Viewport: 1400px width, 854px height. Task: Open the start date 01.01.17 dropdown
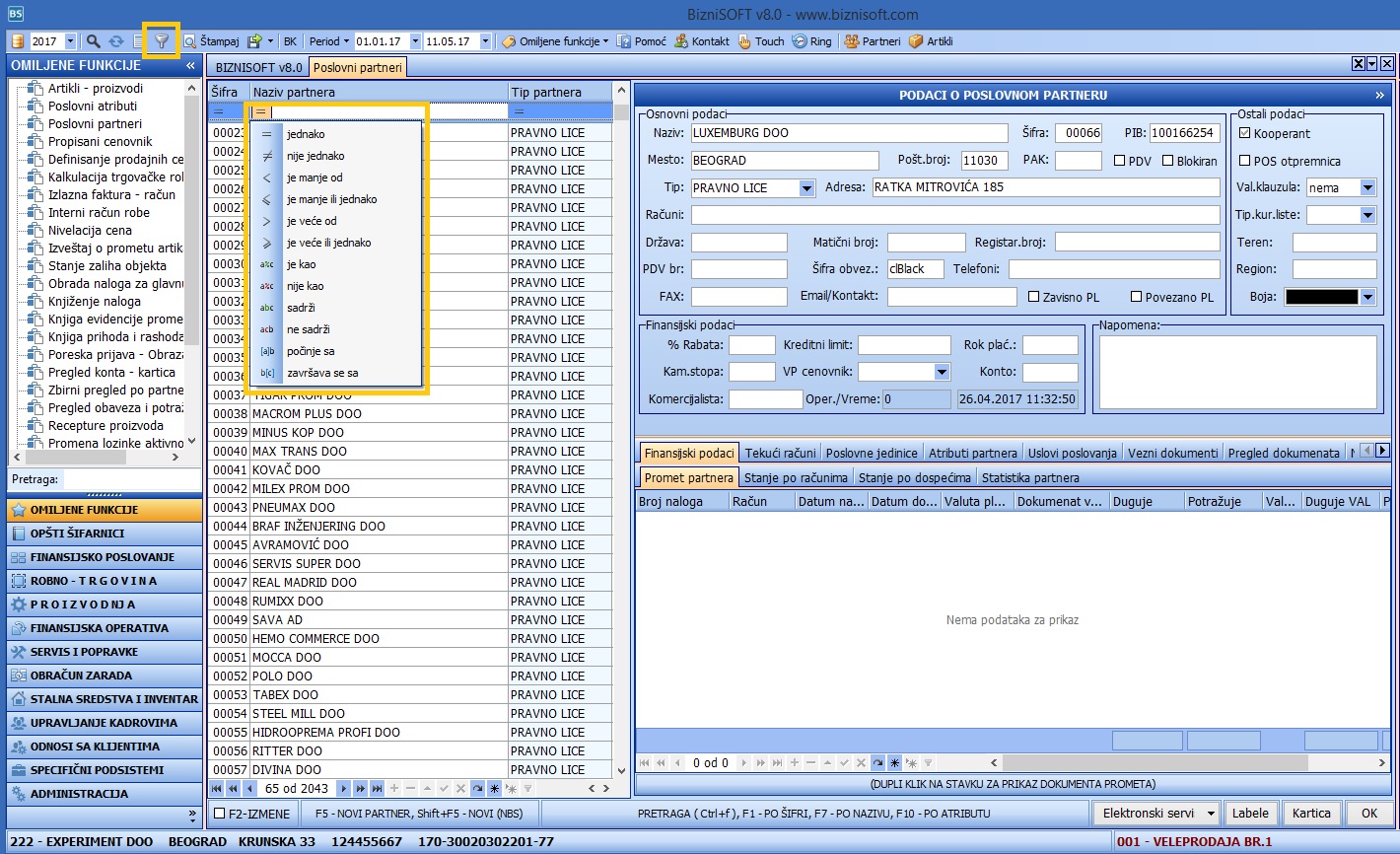(415, 41)
